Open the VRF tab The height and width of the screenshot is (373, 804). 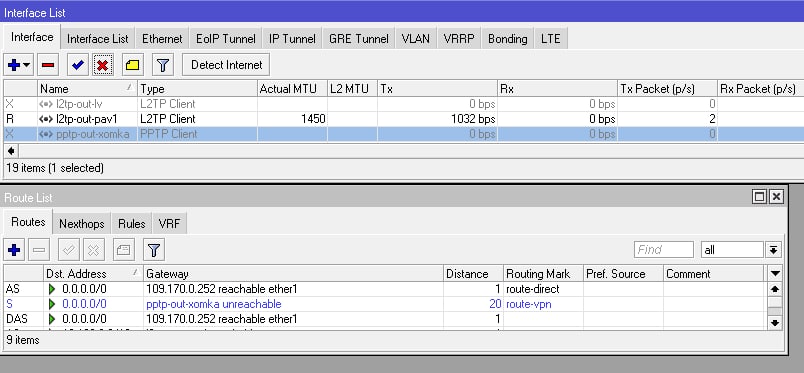pyautogui.click(x=169, y=224)
